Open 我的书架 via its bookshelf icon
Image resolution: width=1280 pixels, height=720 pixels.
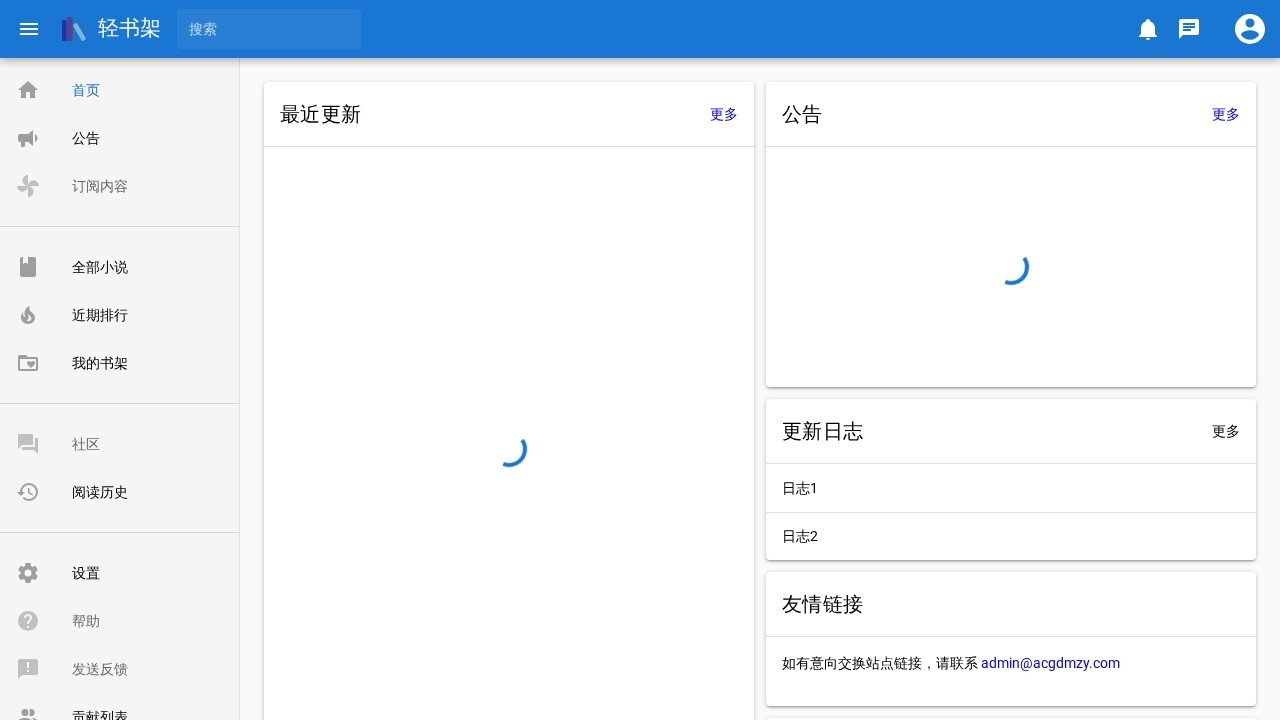point(28,363)
